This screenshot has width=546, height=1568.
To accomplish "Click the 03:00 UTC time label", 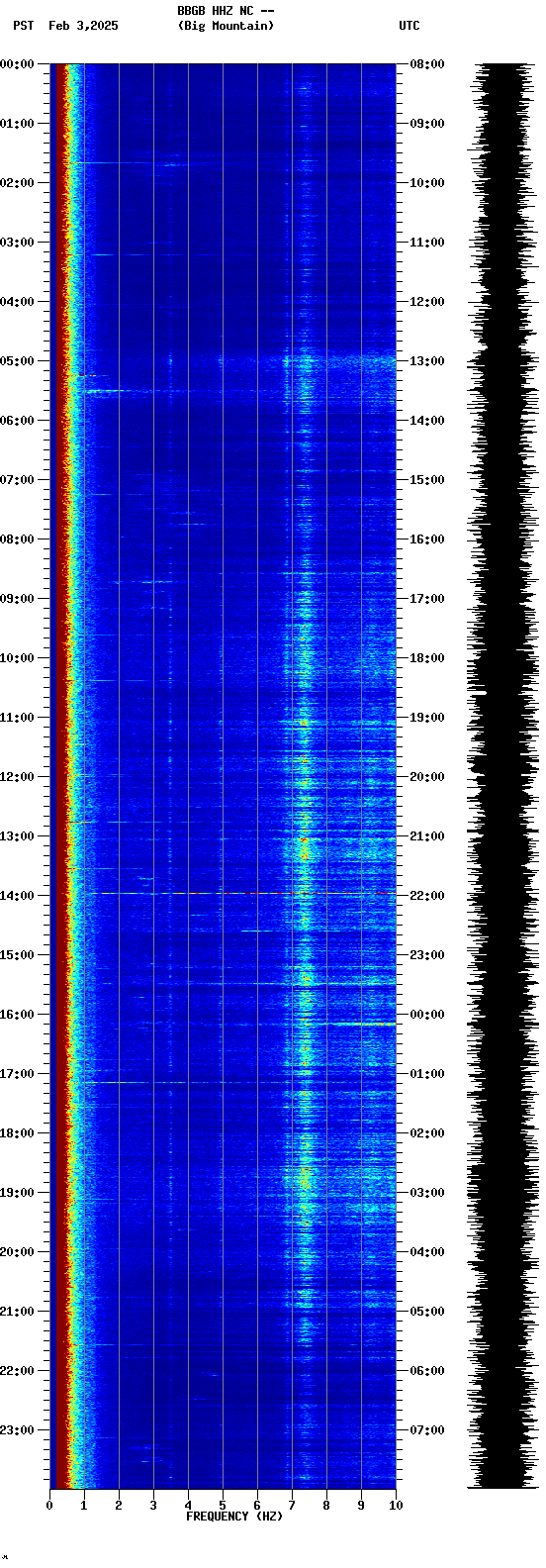I will [x=427, y=1193].
